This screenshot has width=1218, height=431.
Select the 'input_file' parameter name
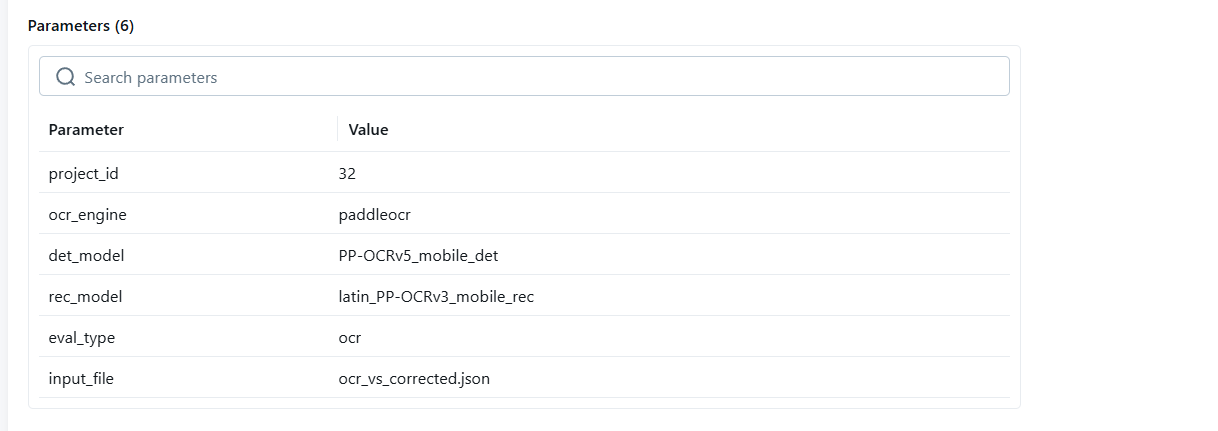click(81, 378)
